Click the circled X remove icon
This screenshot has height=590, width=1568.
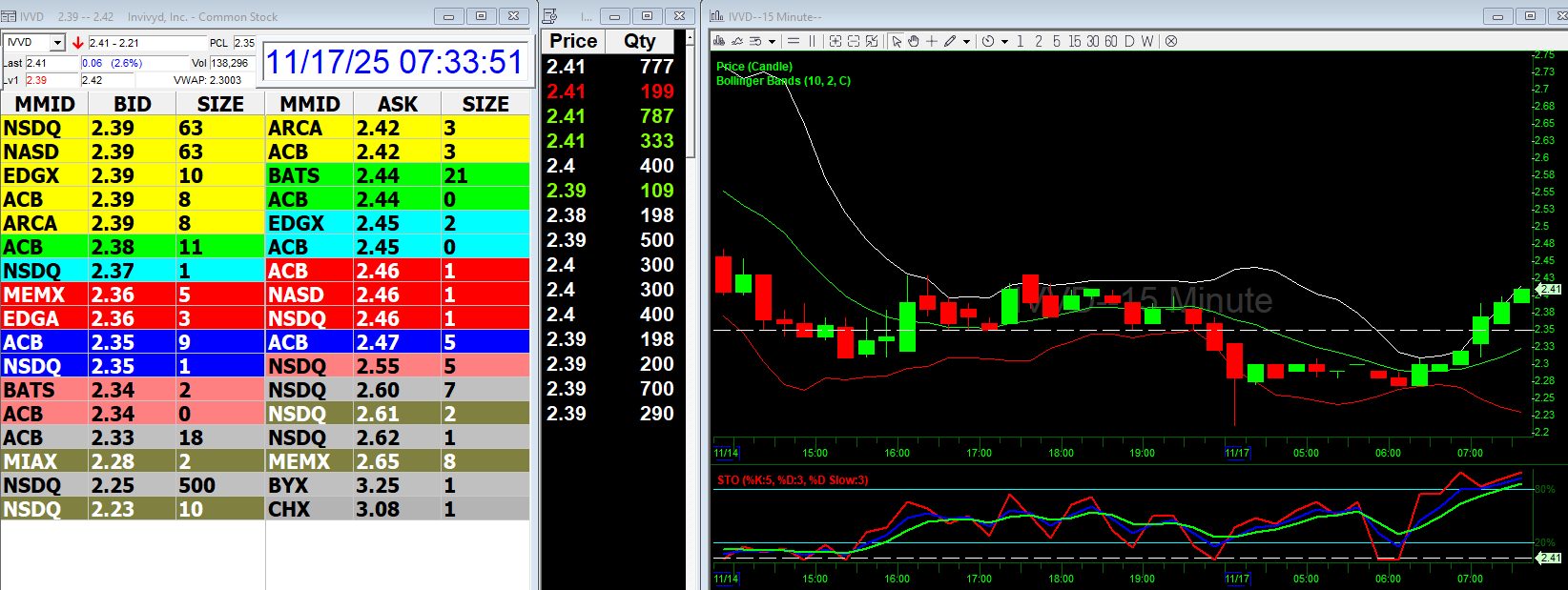tap(1171, 41)
